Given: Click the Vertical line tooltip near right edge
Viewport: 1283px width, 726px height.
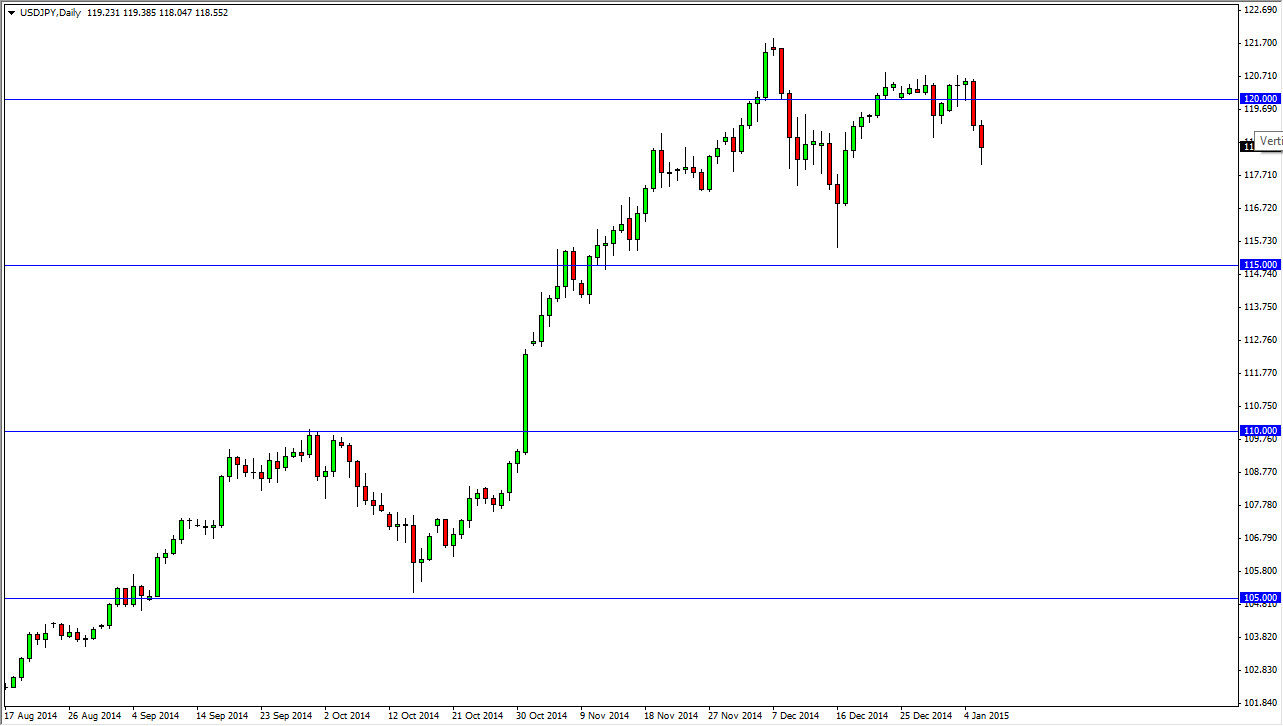Looking at the screenshot, I should (1268, 140).
